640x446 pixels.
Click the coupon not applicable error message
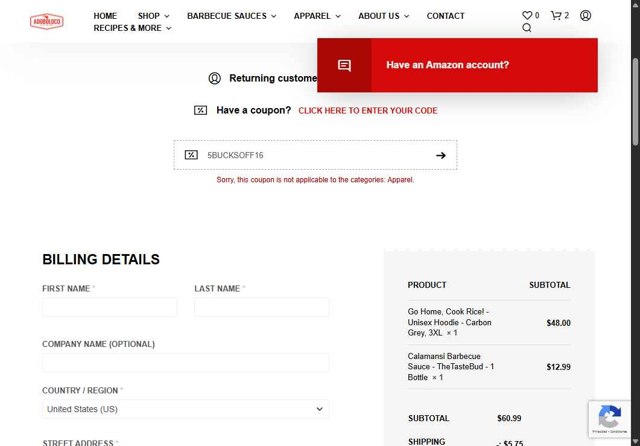click(315, 180)
